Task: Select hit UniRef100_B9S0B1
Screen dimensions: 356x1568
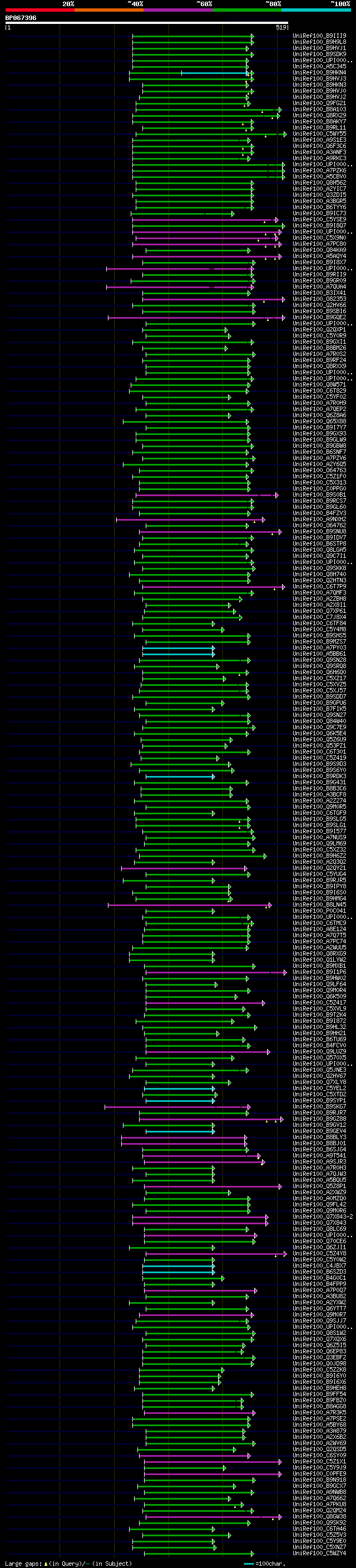Action: pos(319,495)
